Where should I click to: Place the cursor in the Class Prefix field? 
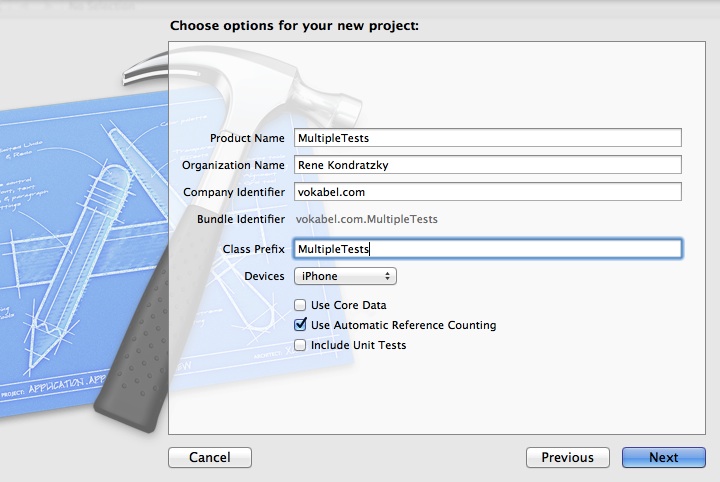(x=486, y=249)
